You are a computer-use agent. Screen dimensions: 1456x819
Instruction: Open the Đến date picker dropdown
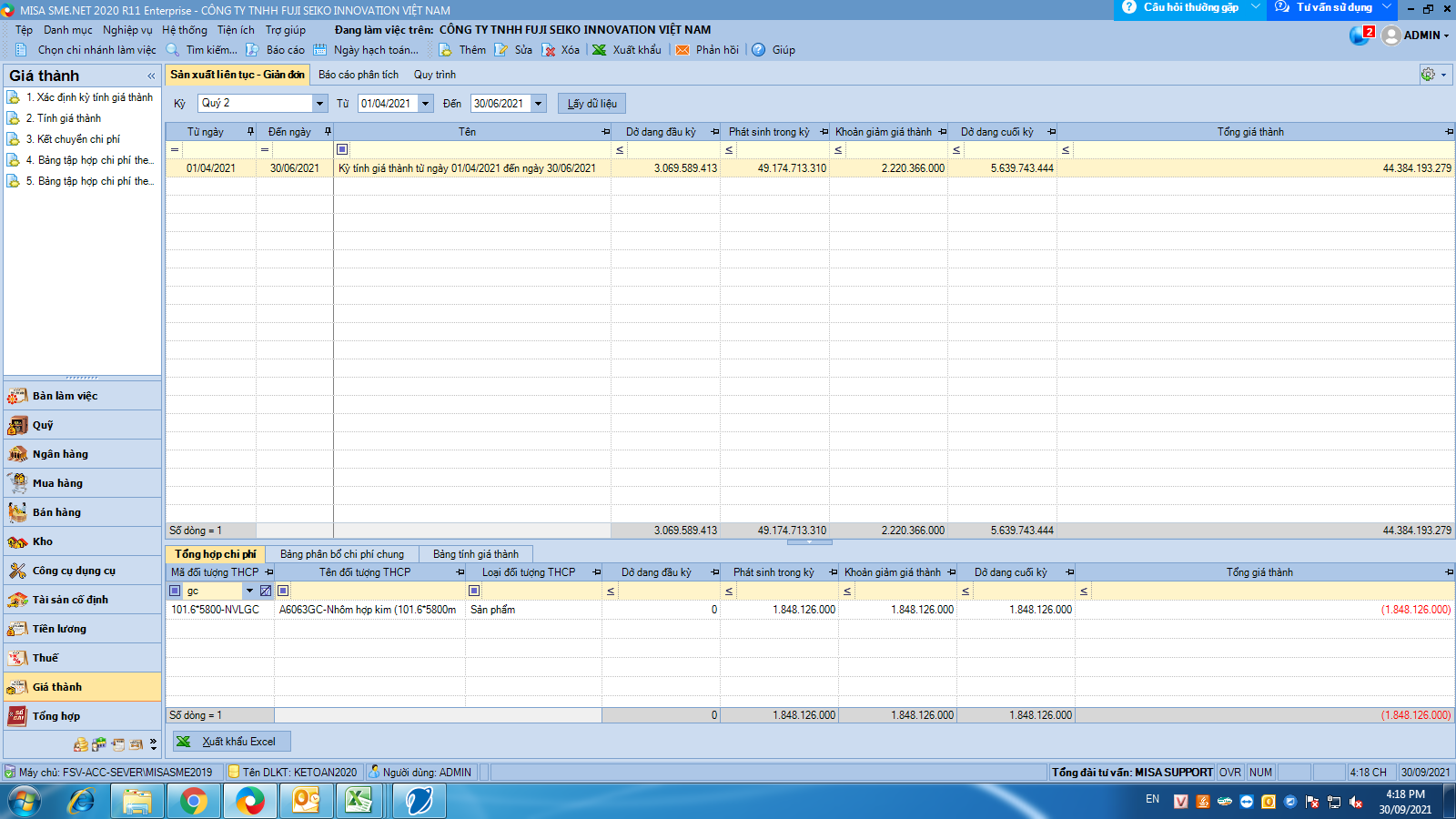pos(538,104)
